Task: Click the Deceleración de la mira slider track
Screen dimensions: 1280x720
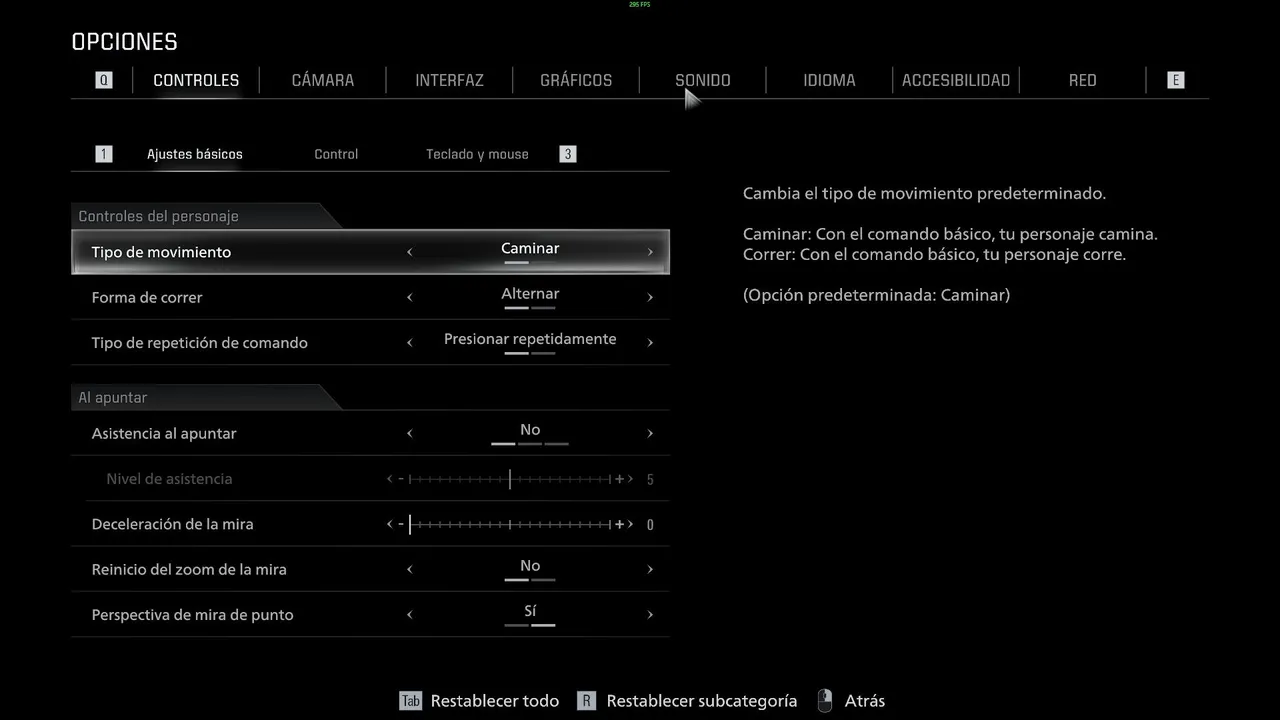Action: click(x=510, y=524)
